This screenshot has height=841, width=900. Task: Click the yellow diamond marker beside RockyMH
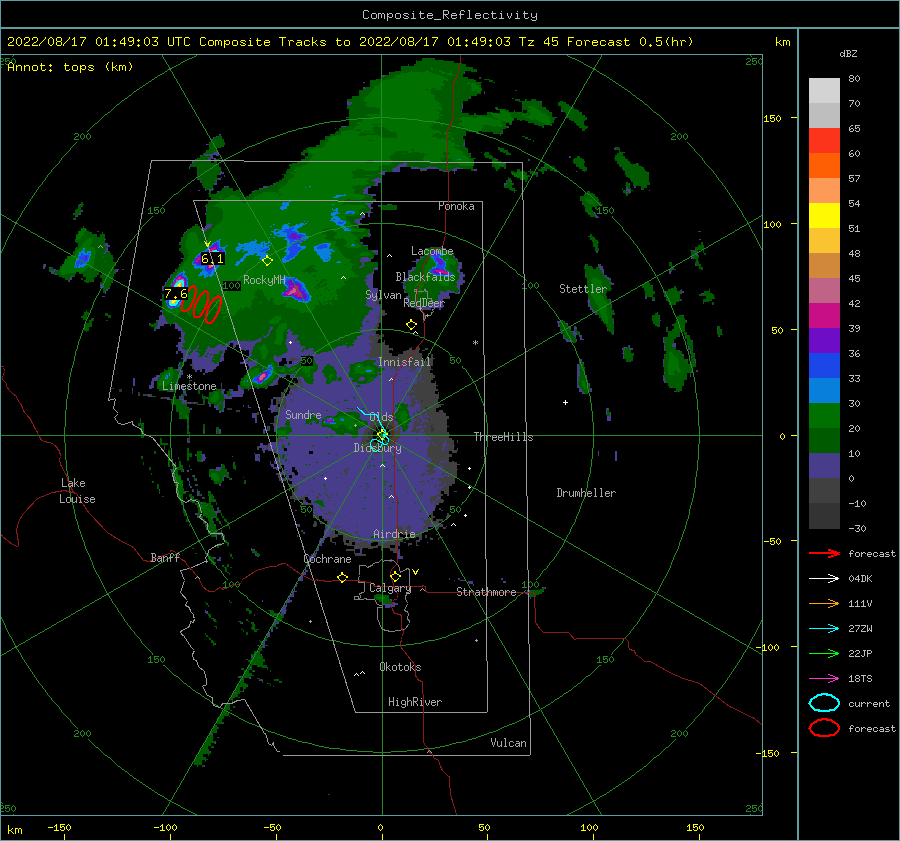pyautogui.click(x=267, y=261)
